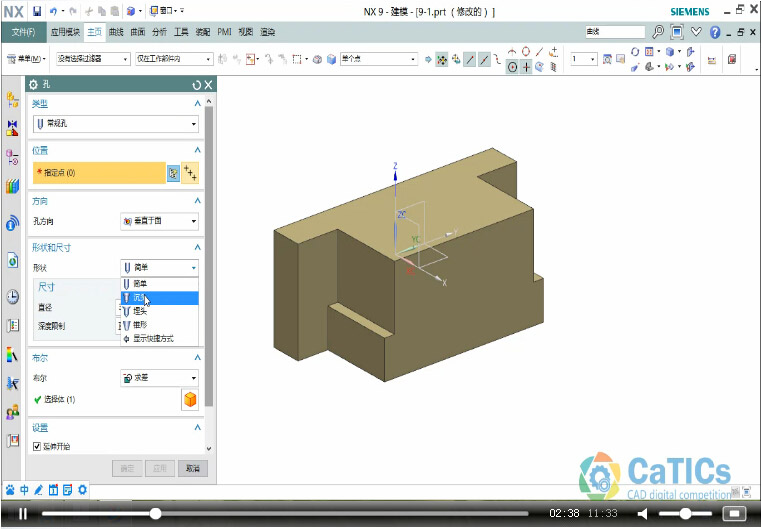This screenshot has height=529, width=762.
Task: Click the 确定 OK button
Action: tap(127, 468)
